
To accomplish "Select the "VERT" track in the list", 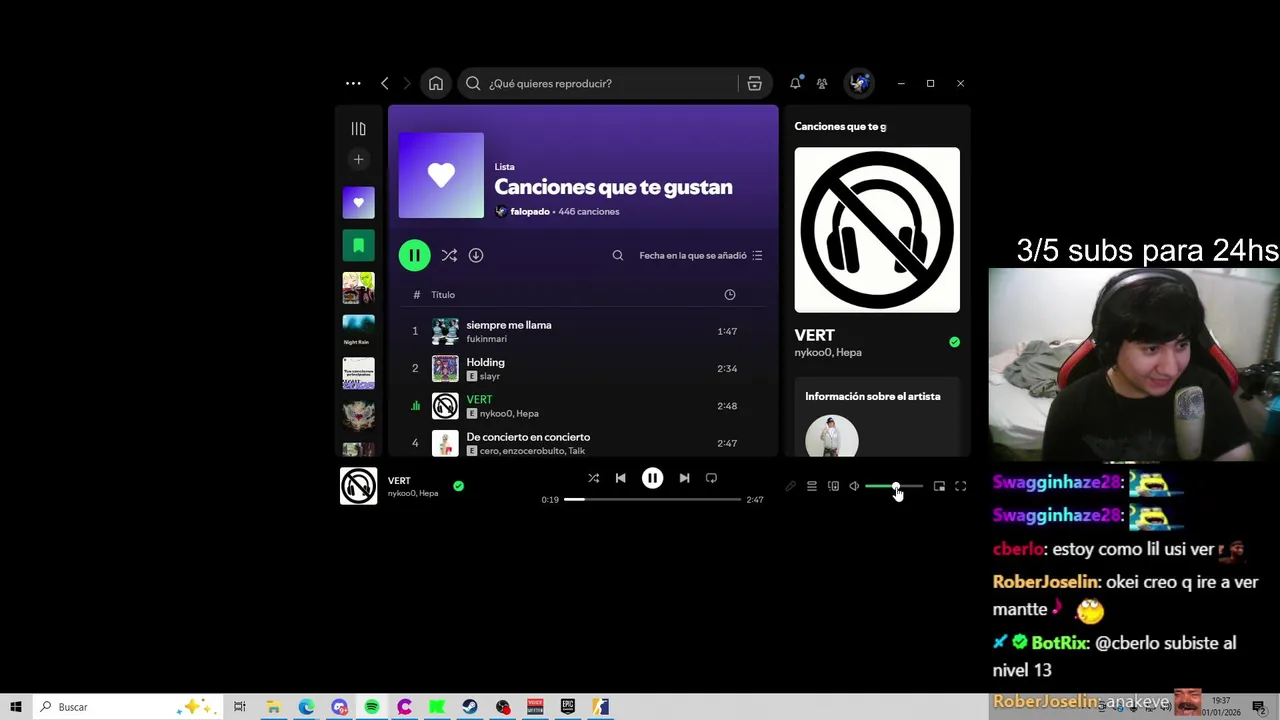I will (x=583, y=406).
